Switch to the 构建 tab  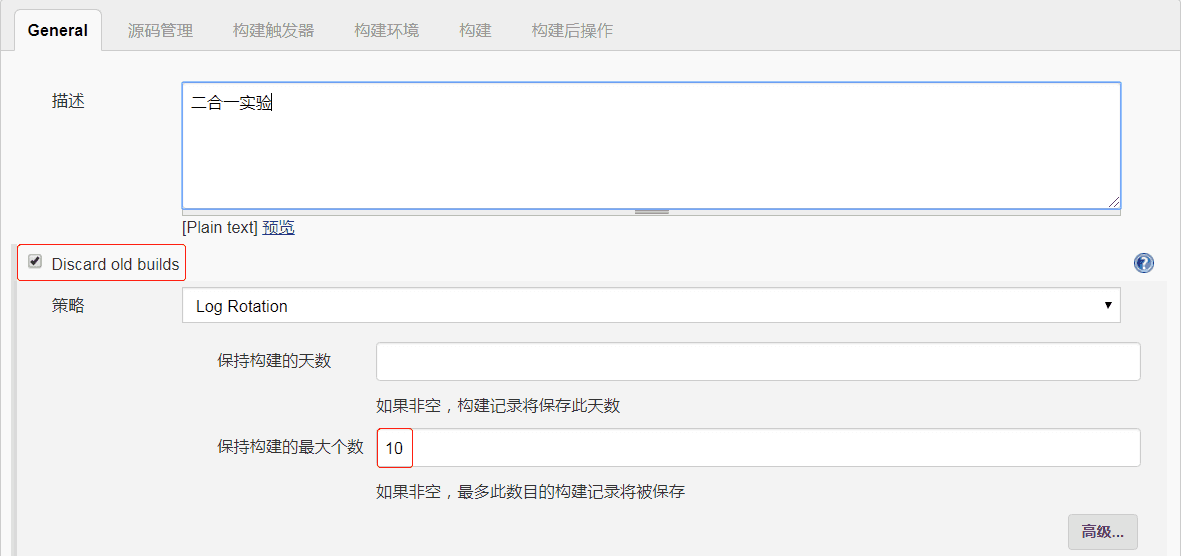click(x=476, y=31)
